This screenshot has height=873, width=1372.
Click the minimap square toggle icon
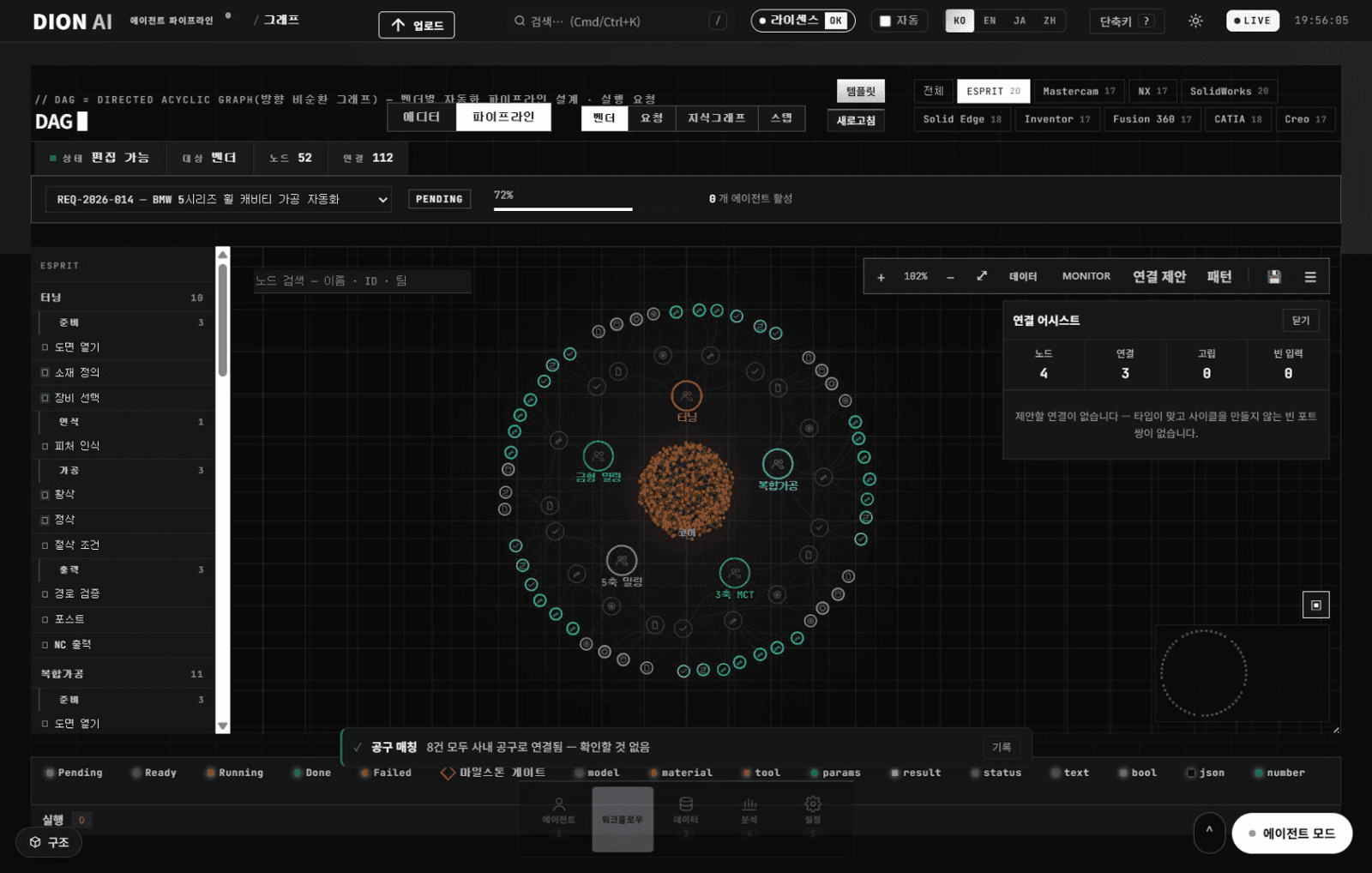coord(1316,605)
